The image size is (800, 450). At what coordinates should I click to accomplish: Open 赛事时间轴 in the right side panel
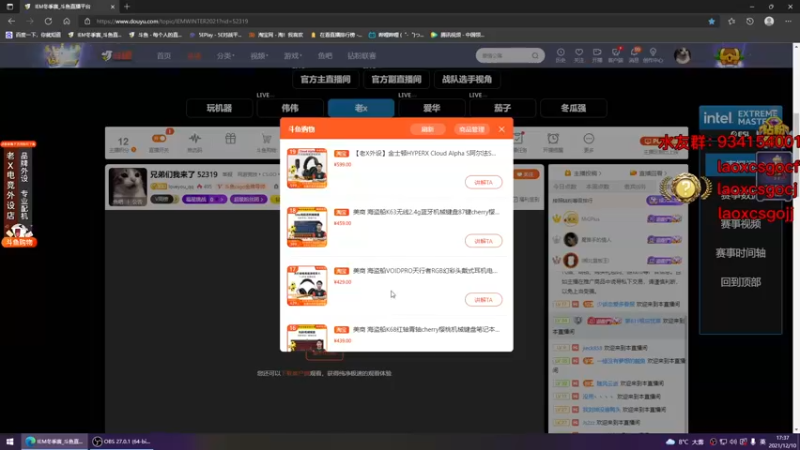(x=741, y=253)
